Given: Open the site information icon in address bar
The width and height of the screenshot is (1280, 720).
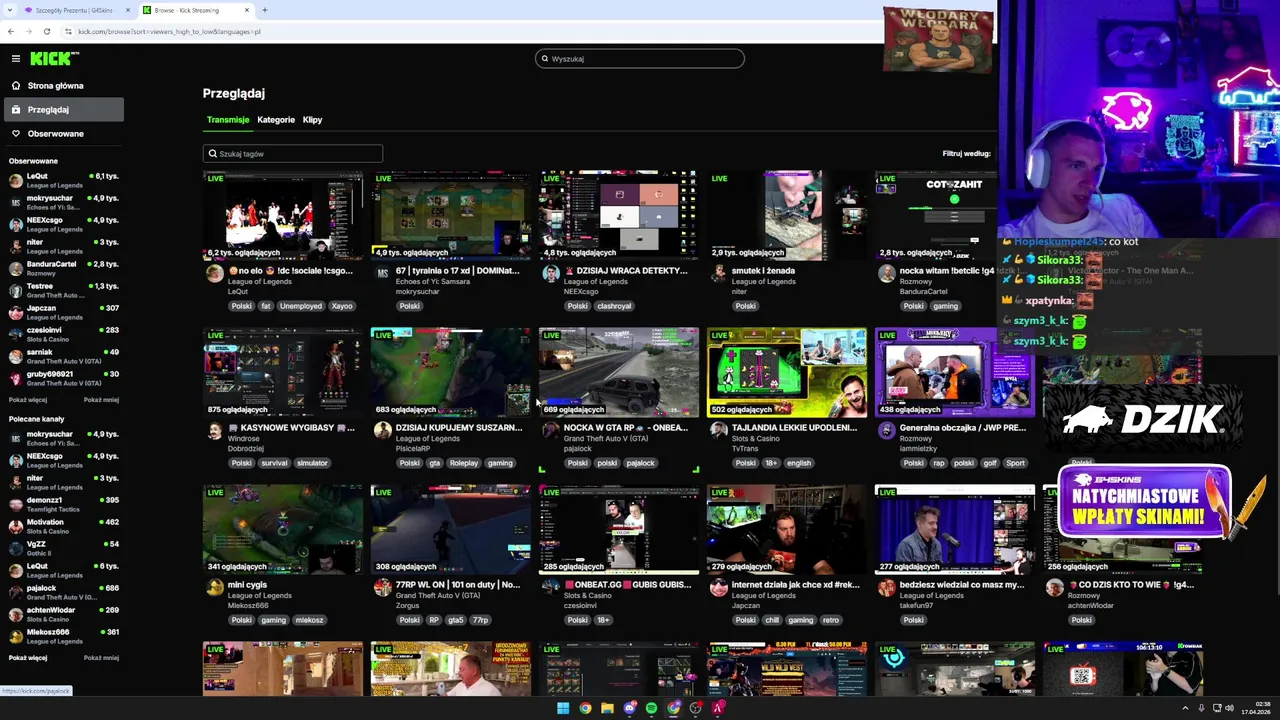Looking at the screenshot, I should coord(68,31).
